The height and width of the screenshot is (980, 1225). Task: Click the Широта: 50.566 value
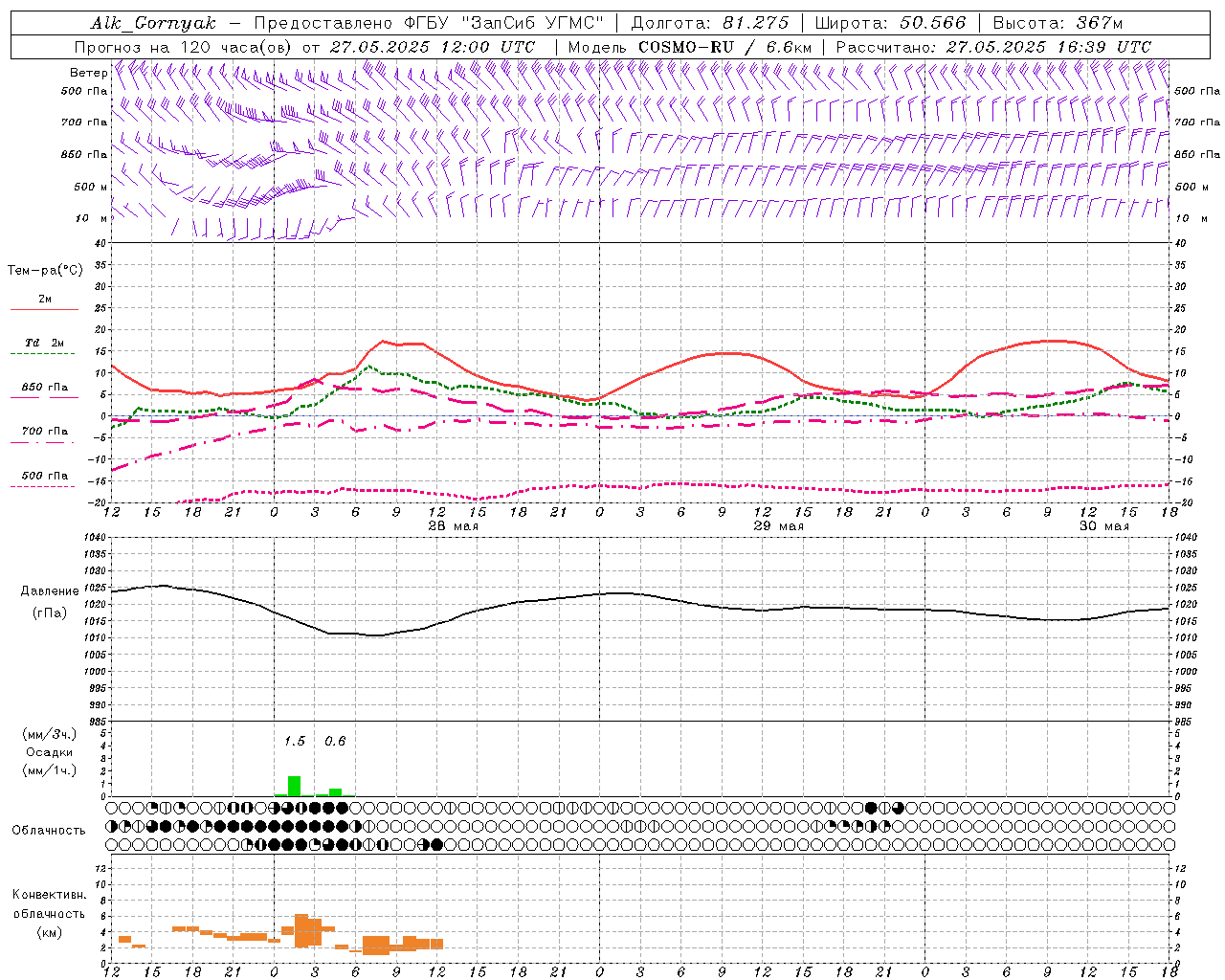click(x=890, y=23)
